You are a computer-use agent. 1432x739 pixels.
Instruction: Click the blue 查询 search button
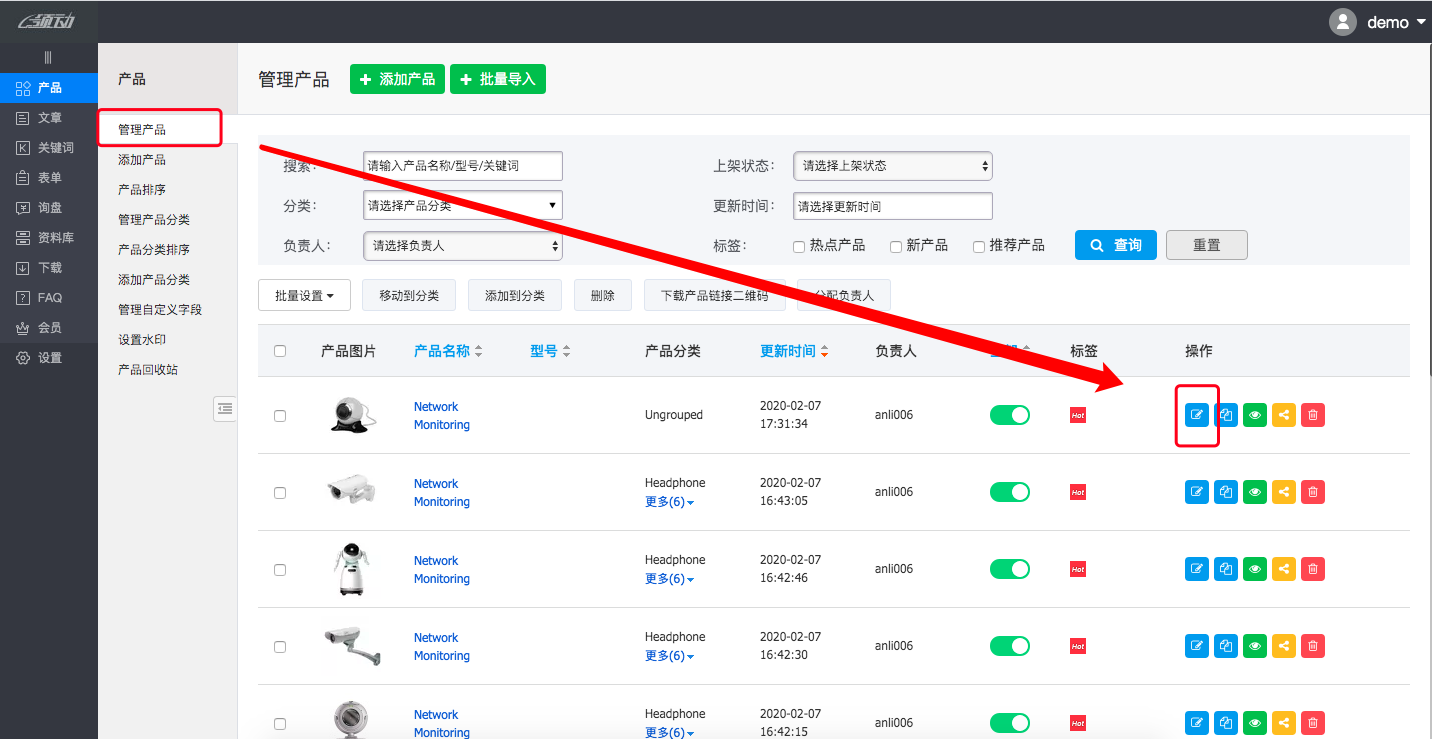[x=1116, y=245]
